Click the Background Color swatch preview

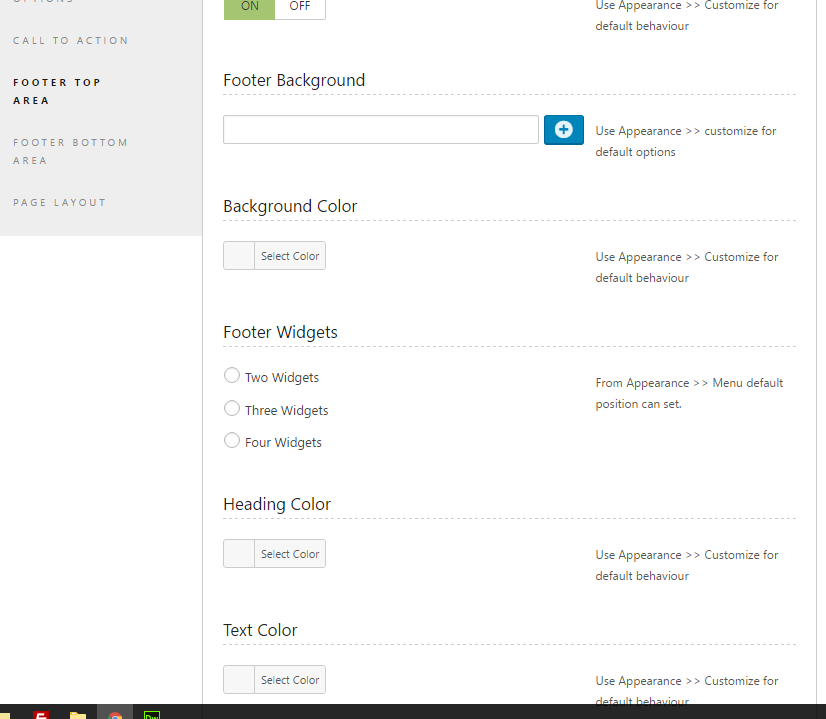[x=239, y=256]
